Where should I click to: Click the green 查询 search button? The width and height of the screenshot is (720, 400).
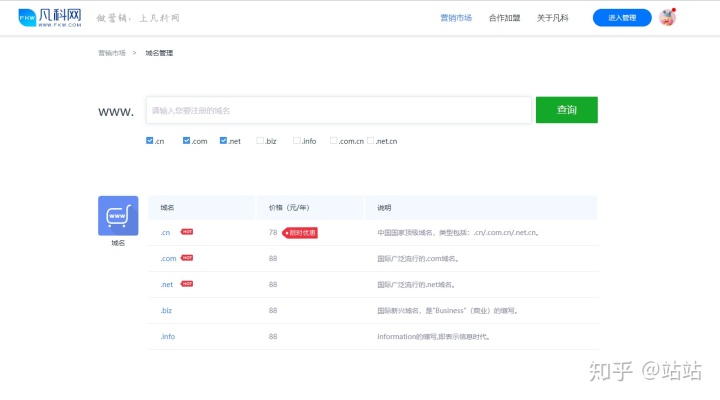coord(566,110)
